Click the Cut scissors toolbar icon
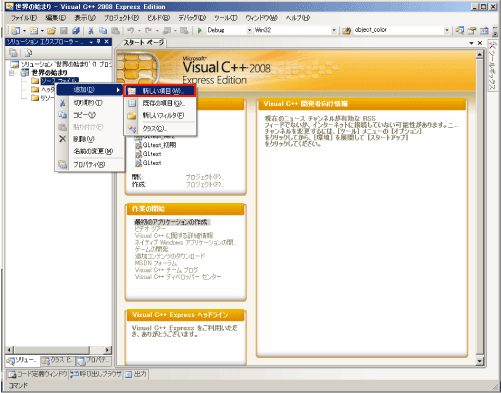This screenshot has height=393, width=501. (x=91, y=30)
